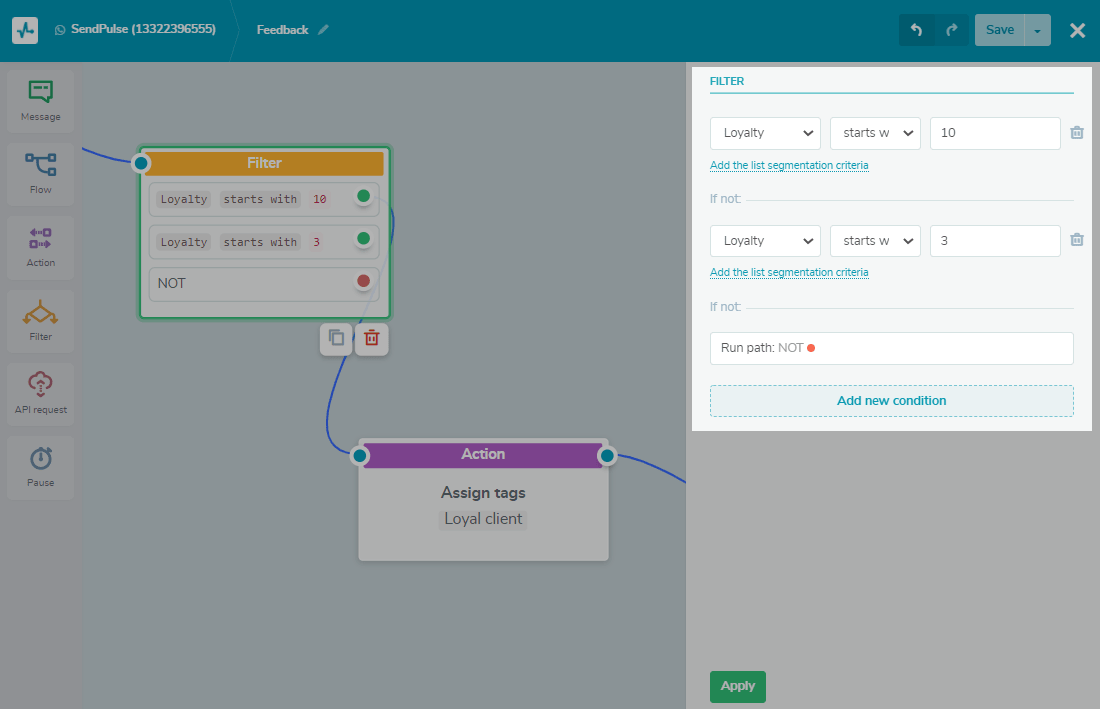Open the 'starts with' operator dropdown
The width and height of the screenshot is (1100, 709).
(x=875, y=133)
